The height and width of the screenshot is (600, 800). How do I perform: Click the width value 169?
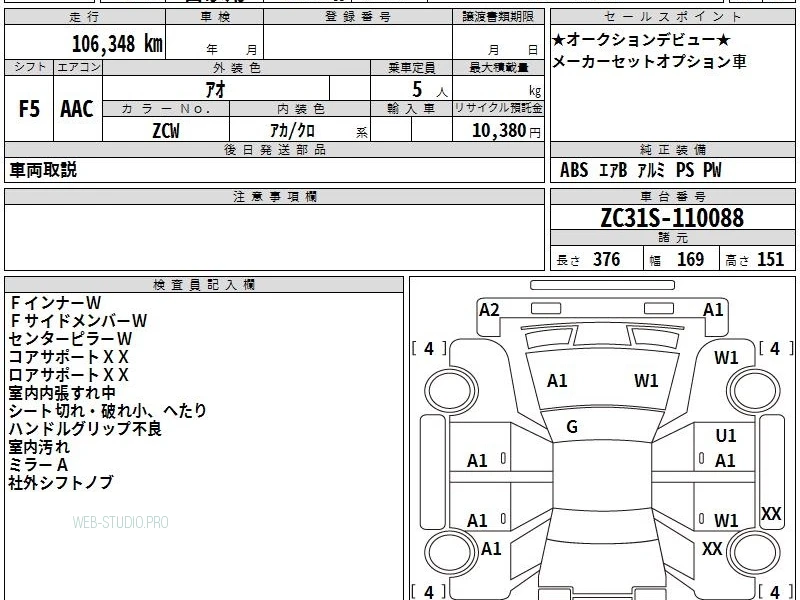pyautogui.click(x=690, y=259)
